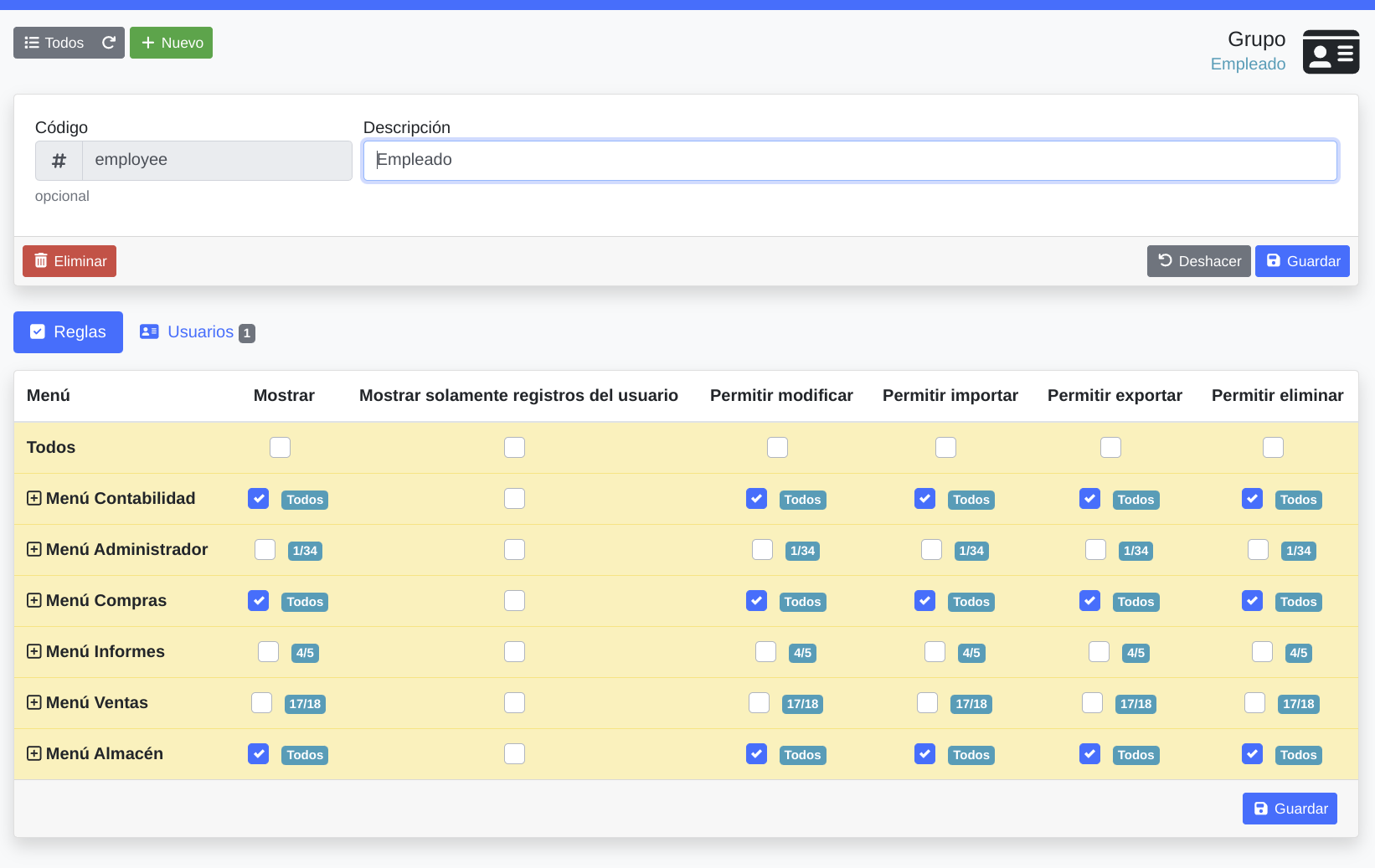Click the group ID card icon
The height and width of the screenshot is (868, 1375).
point(1331,52)
